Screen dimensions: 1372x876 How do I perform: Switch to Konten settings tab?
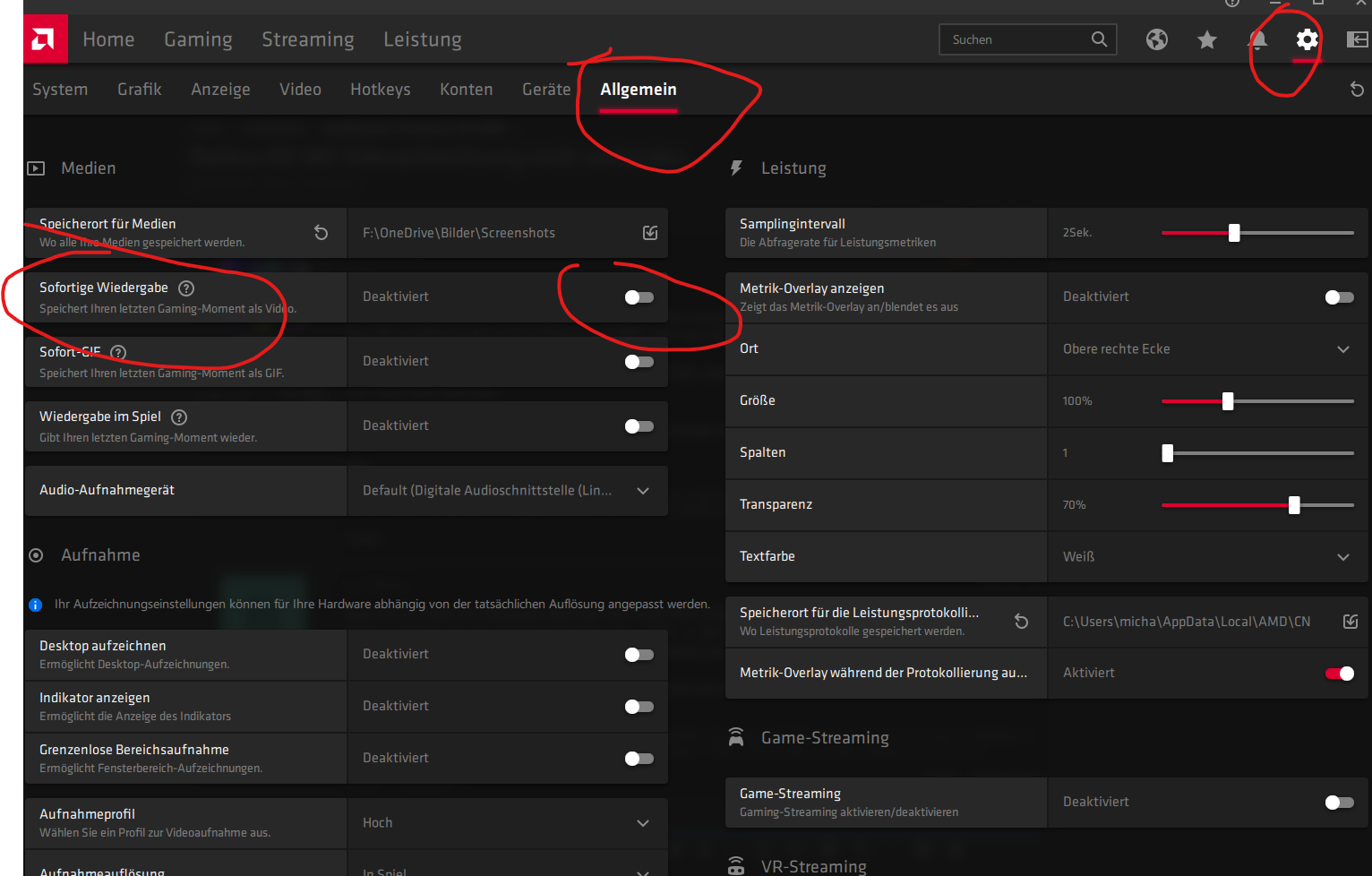coord(467,90)
